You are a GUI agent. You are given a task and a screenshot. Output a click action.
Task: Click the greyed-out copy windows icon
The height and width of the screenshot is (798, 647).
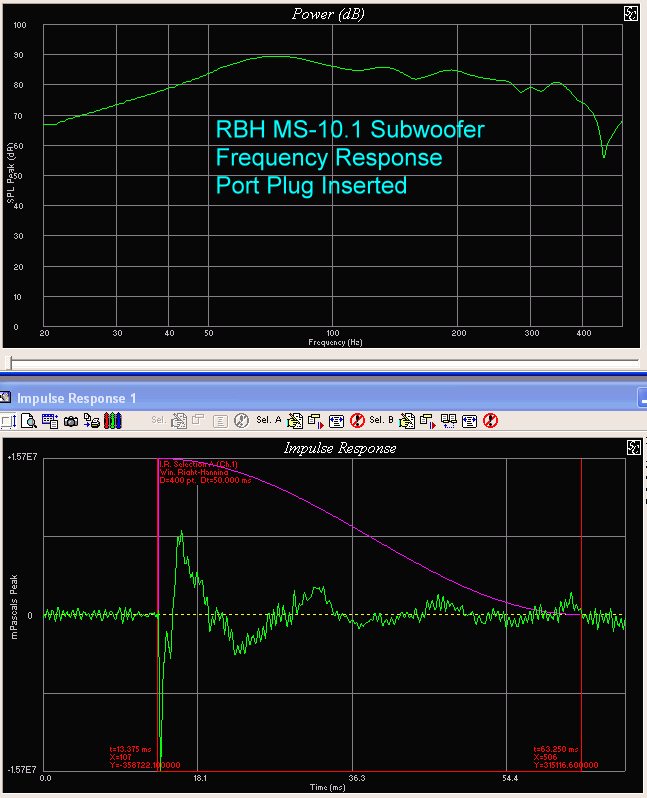coord(198,420)
